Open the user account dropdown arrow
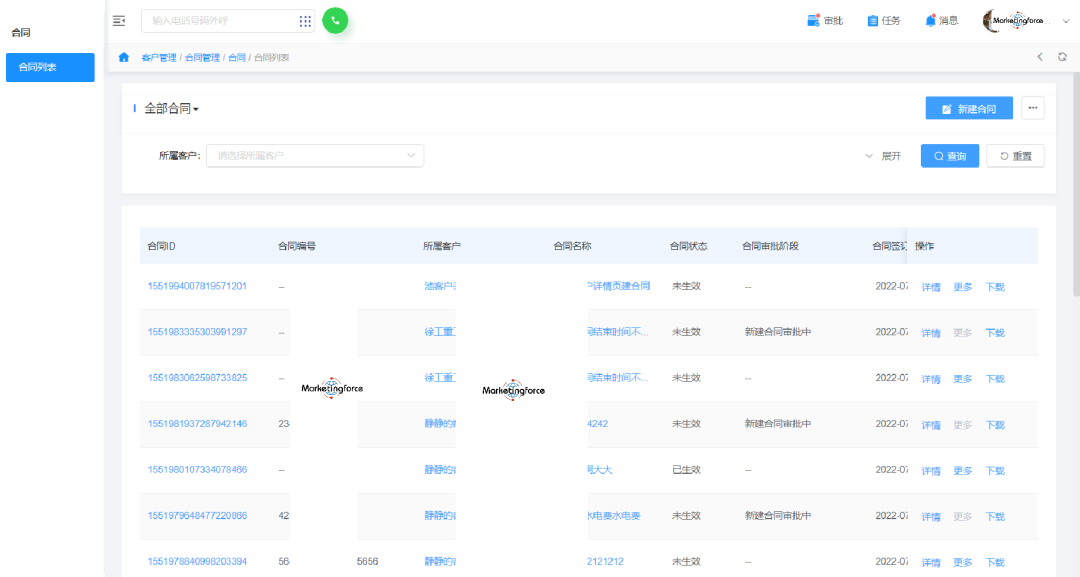Viewport: 1080px width, 577px height. [1065, 21]
